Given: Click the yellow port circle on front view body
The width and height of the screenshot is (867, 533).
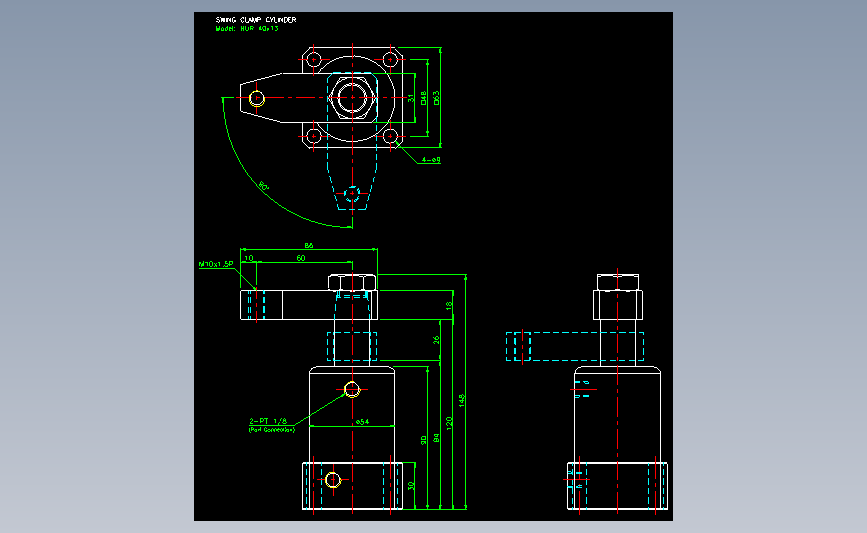Looking at the screenshot, I should pos(352,390).
